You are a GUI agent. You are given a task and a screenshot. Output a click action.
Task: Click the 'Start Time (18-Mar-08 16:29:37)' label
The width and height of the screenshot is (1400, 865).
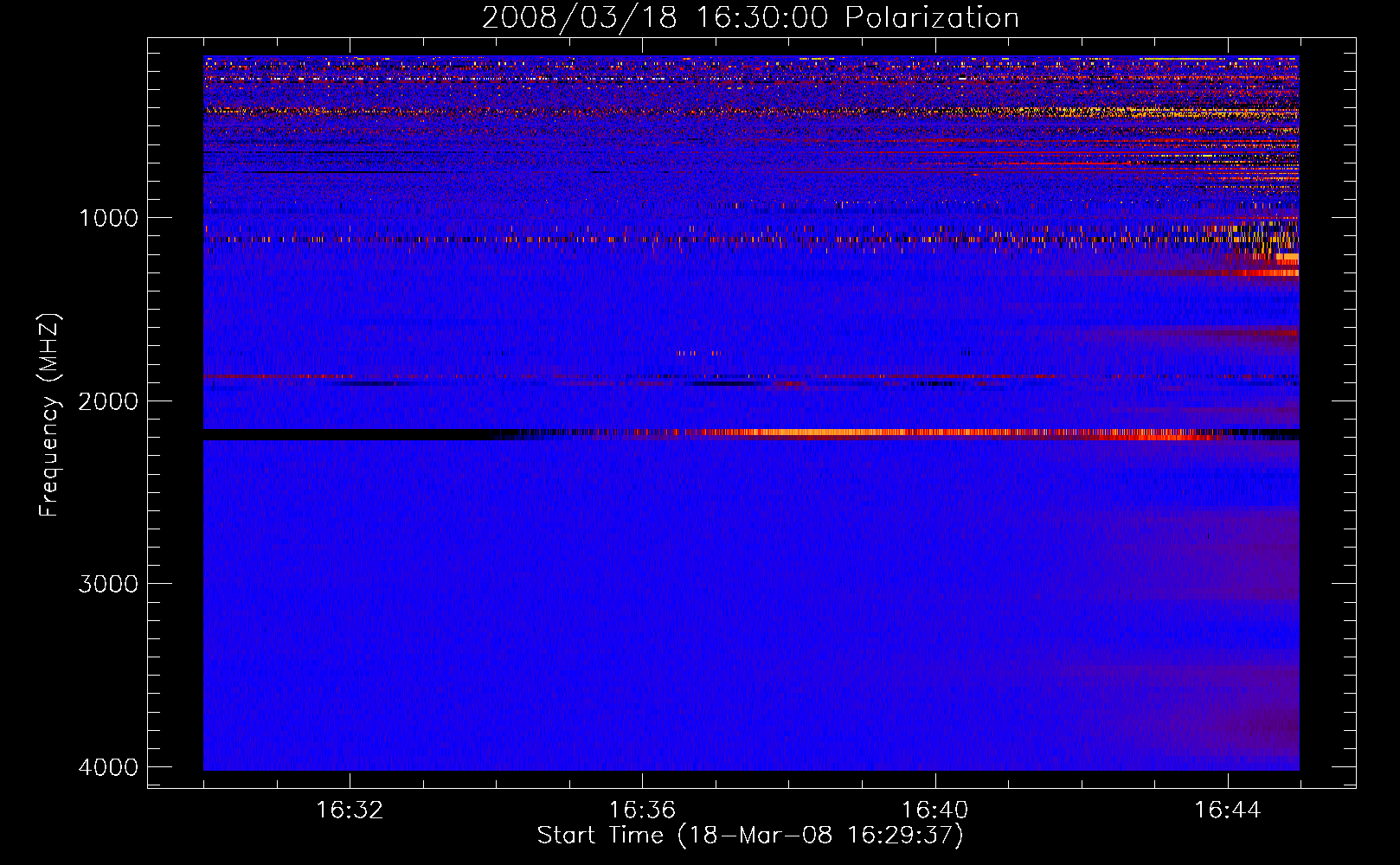pos(750,836)
